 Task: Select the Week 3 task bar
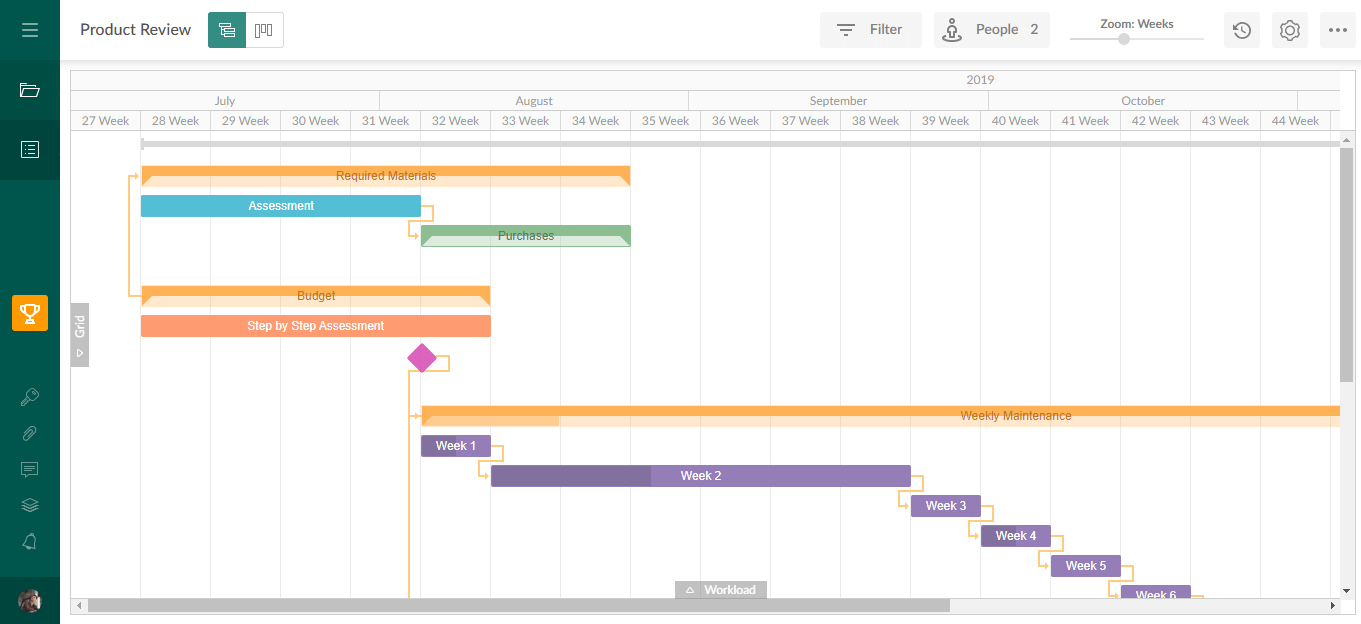946,506
